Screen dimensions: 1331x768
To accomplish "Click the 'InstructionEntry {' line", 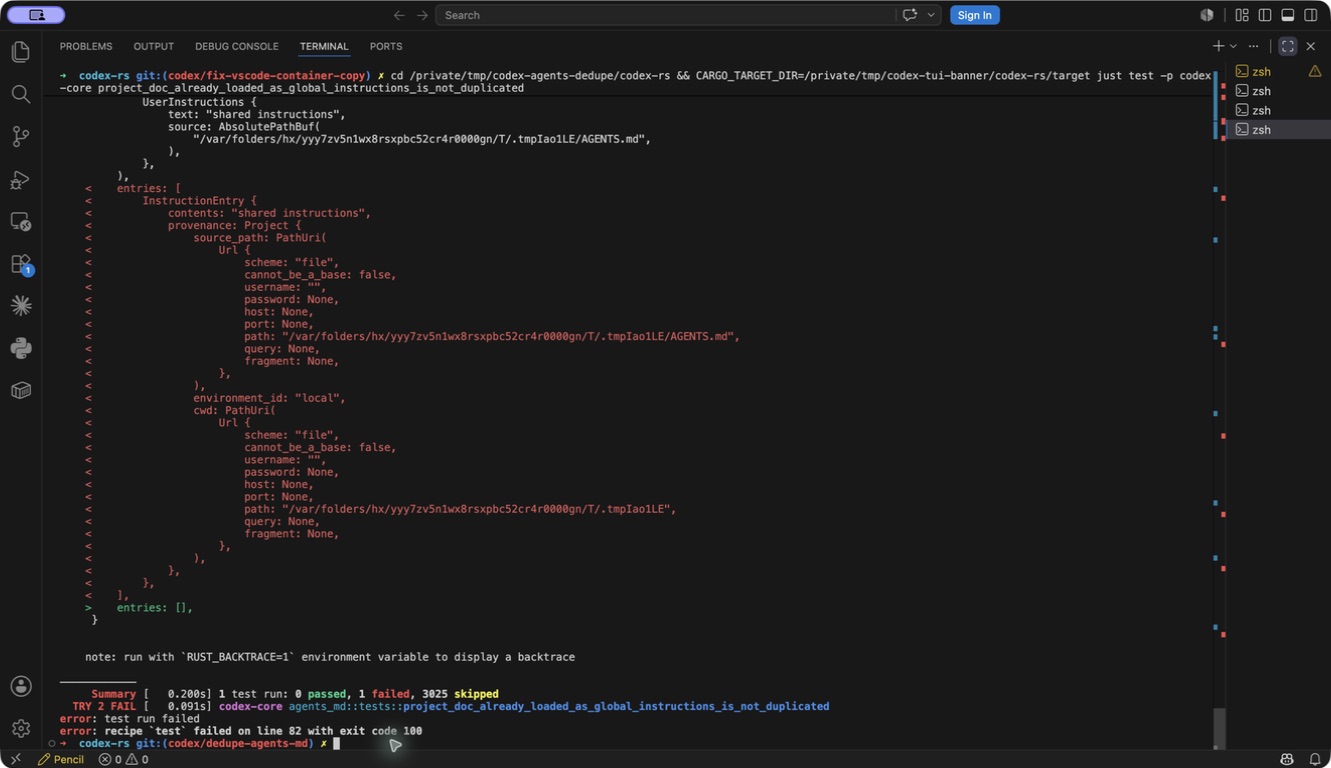I will (x=199, y=201).
